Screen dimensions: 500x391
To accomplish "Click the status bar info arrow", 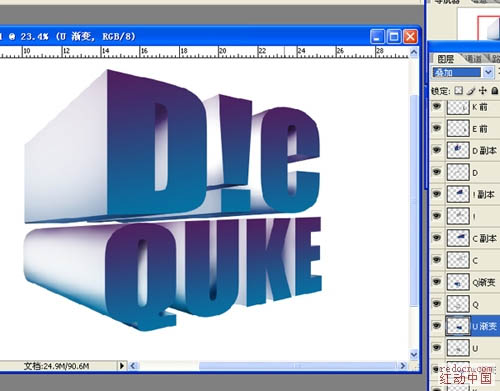I will (x=122, y=366).
